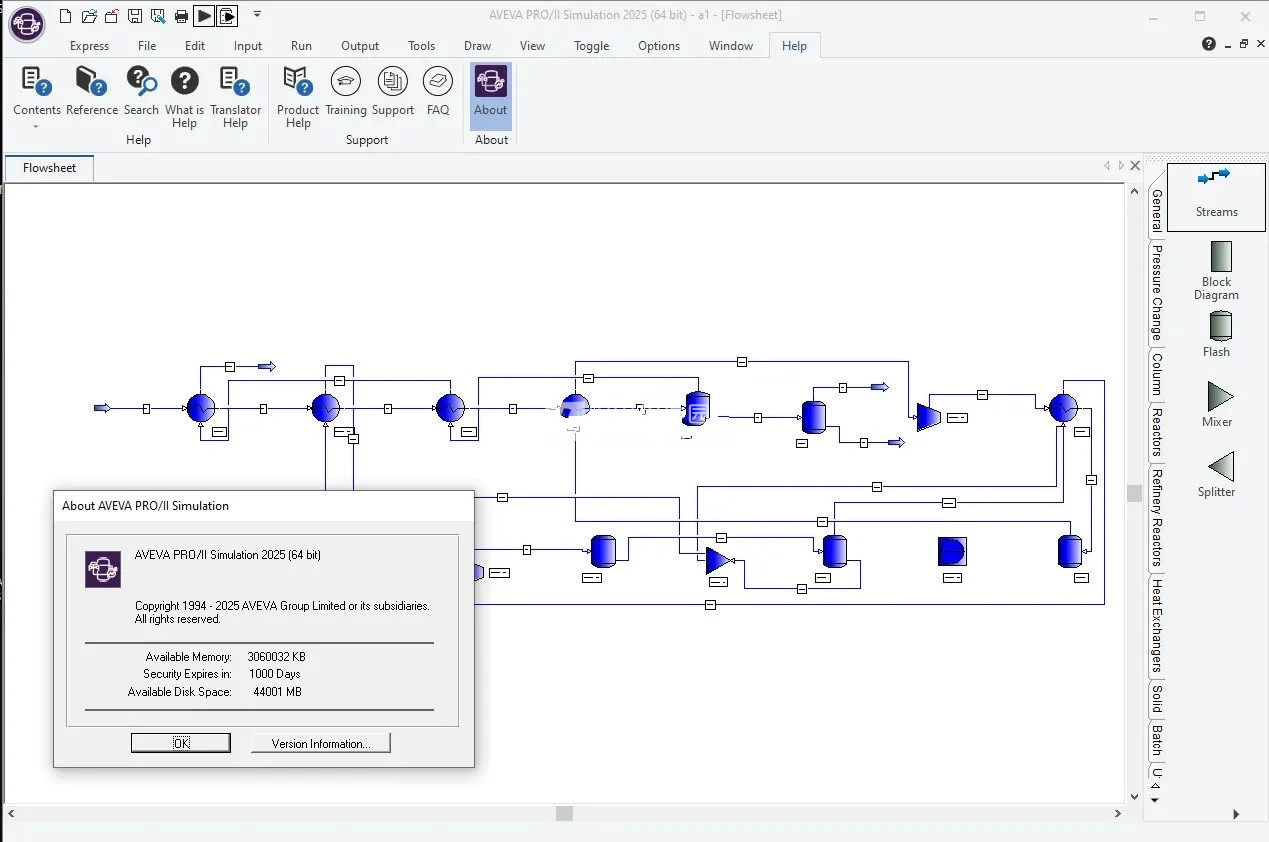Viewport: 1269px width, 842px height.
Task: Click the AVEVA application logo button
Action: [x=26, y=24]
